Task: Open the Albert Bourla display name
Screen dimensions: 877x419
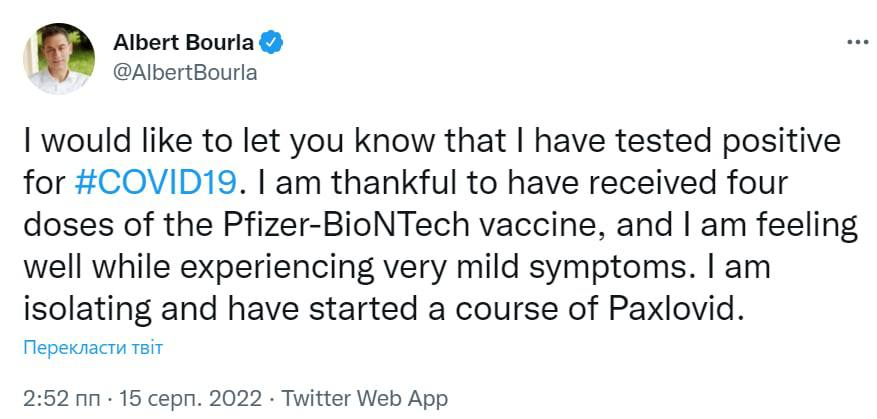Action: tap(185, 43)
